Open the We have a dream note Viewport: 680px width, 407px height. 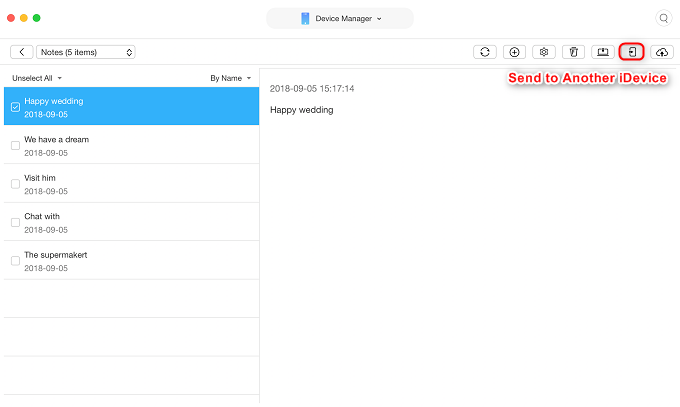point(131,145)
